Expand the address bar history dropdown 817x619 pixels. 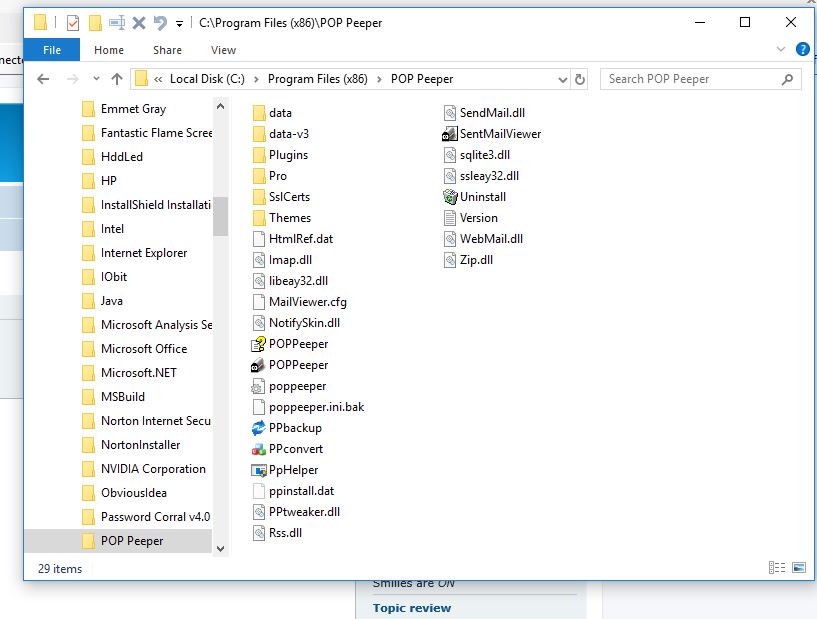pos(562,80)
